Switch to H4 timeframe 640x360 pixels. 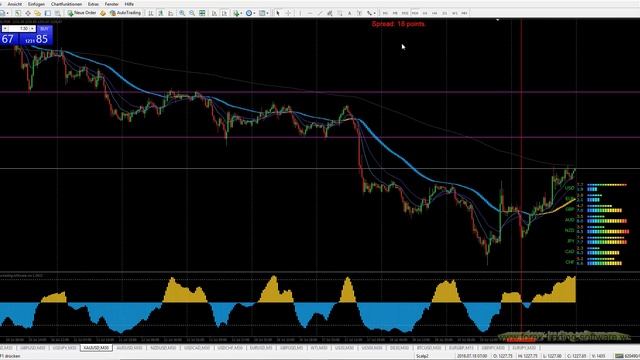point(435,13)
